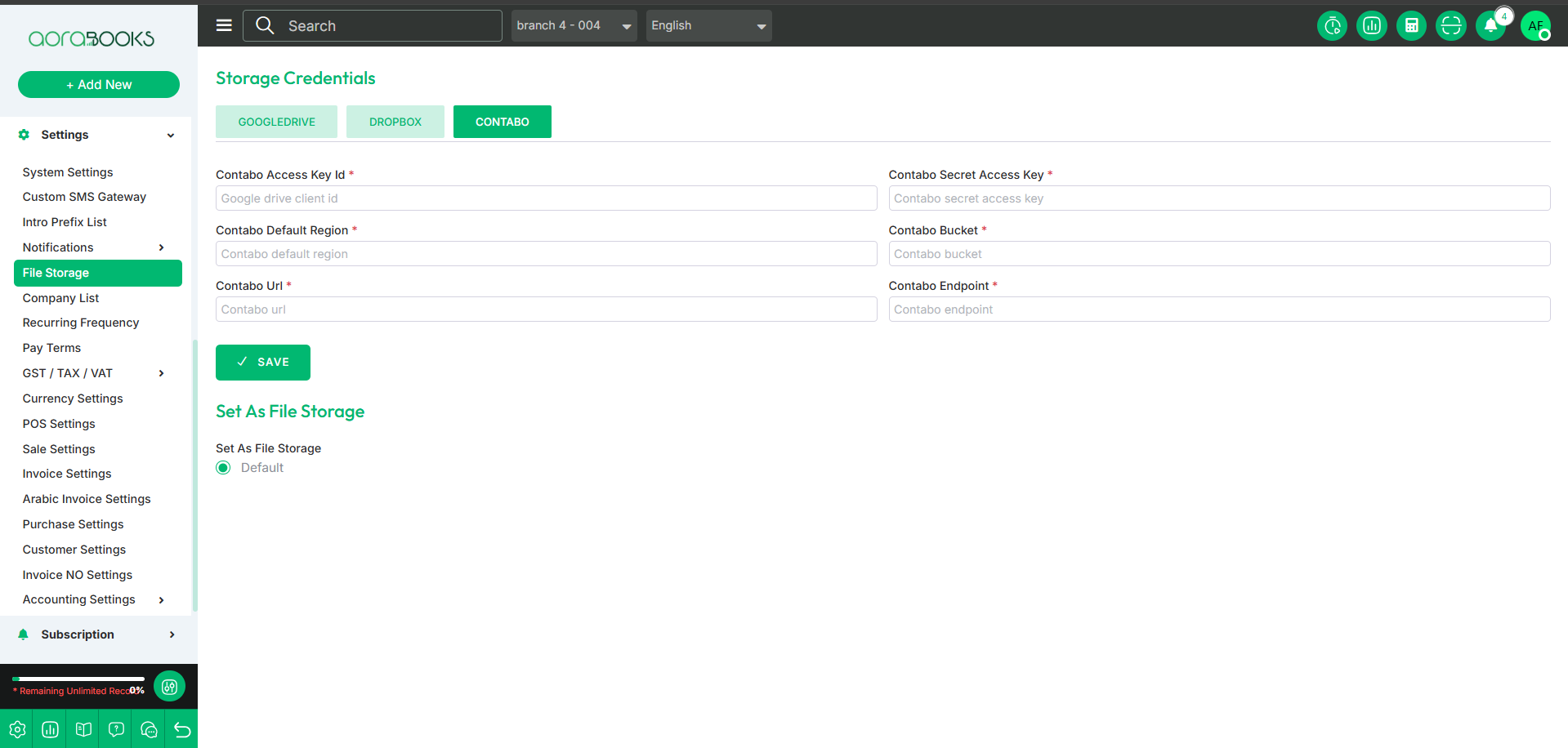The height and width of the screenshot is (748, 1568).
Task: Click the SAVE button
Action: tap(263, 363)
